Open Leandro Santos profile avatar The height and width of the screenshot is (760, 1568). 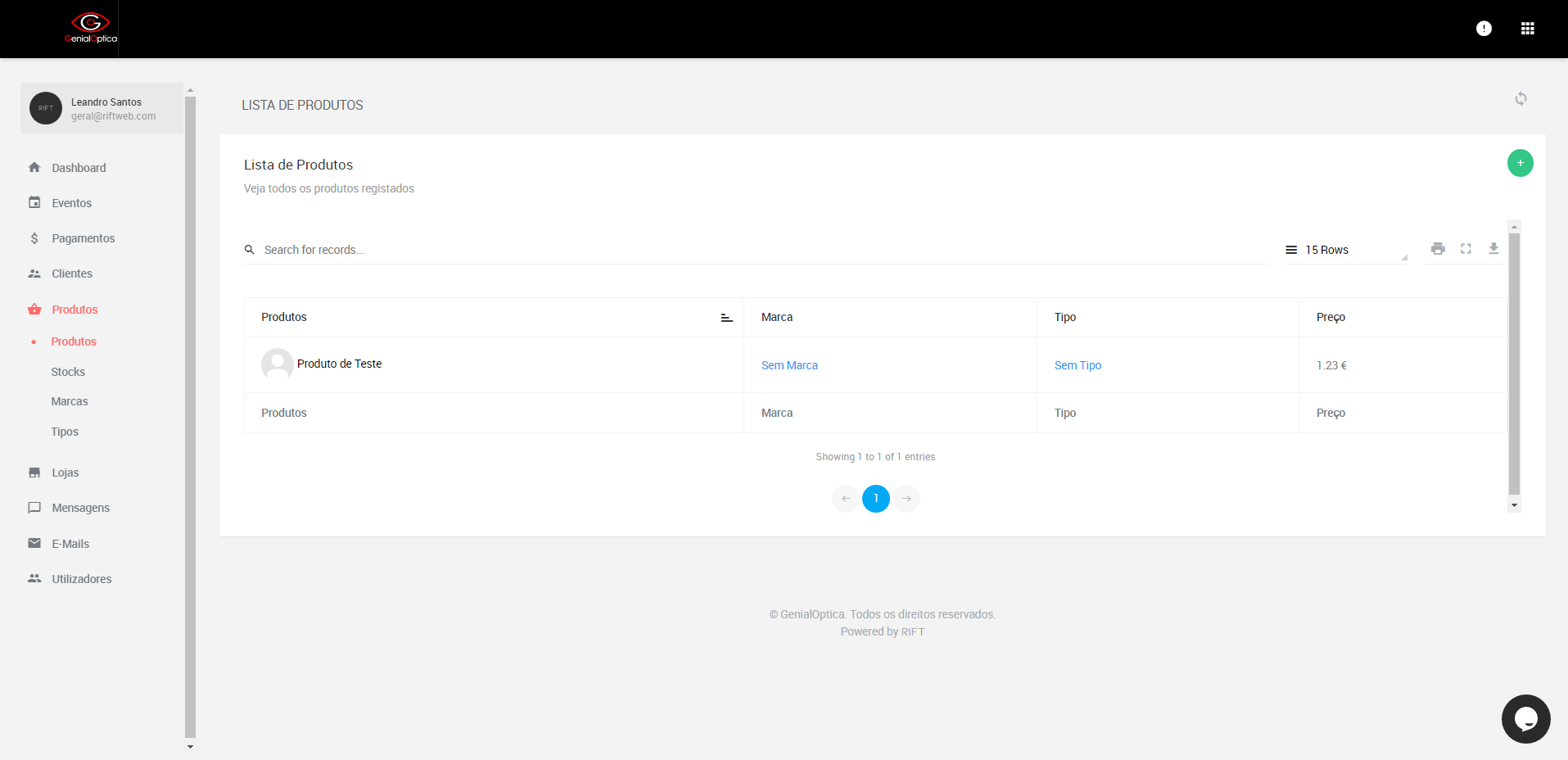(x=46, y=108)
